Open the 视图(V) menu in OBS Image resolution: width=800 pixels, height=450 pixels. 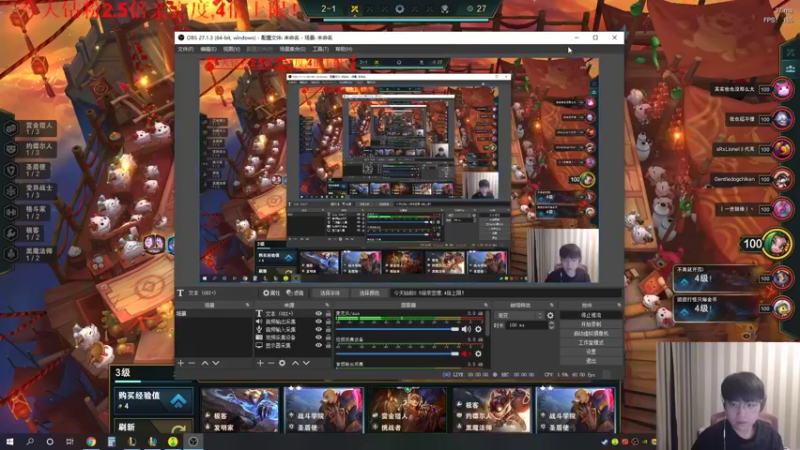(231, 49)
